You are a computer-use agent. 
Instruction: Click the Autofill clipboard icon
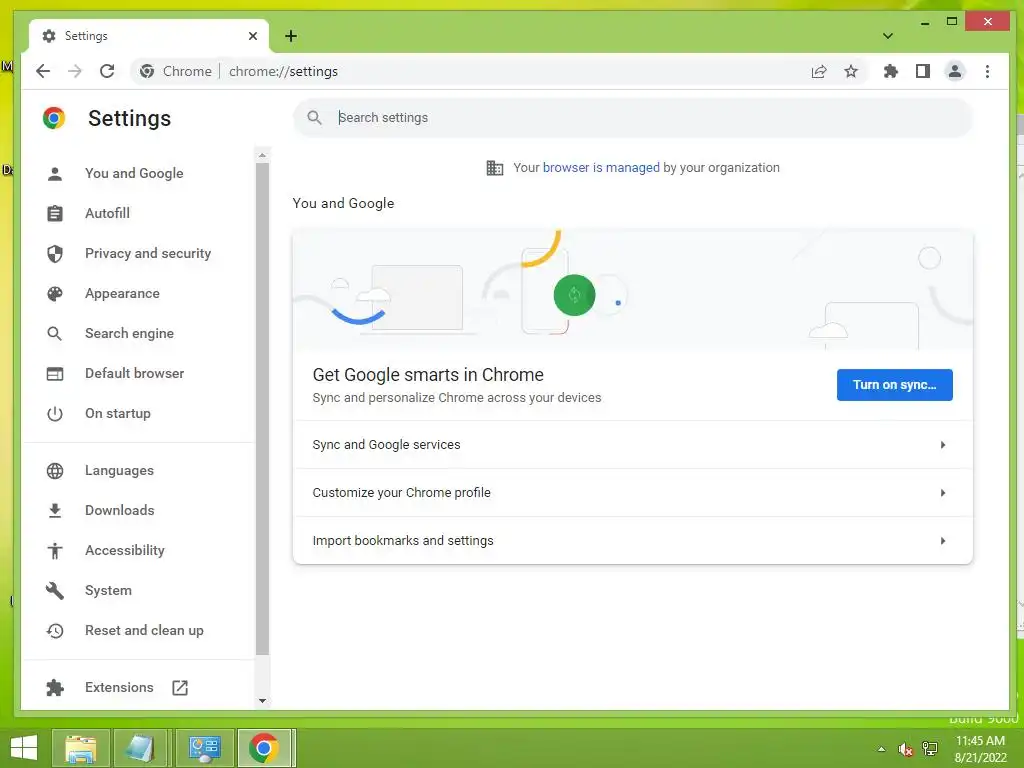(x=55, y=213)
